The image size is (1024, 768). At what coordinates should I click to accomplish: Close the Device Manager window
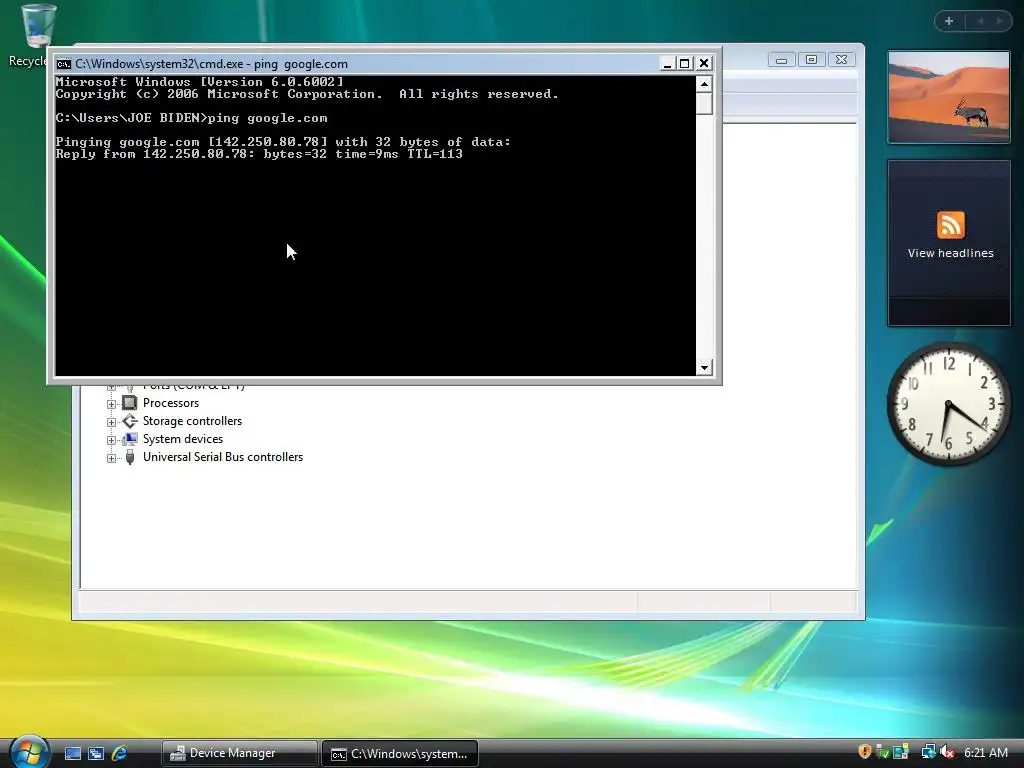pyautogui.click(x=842, y=60)
